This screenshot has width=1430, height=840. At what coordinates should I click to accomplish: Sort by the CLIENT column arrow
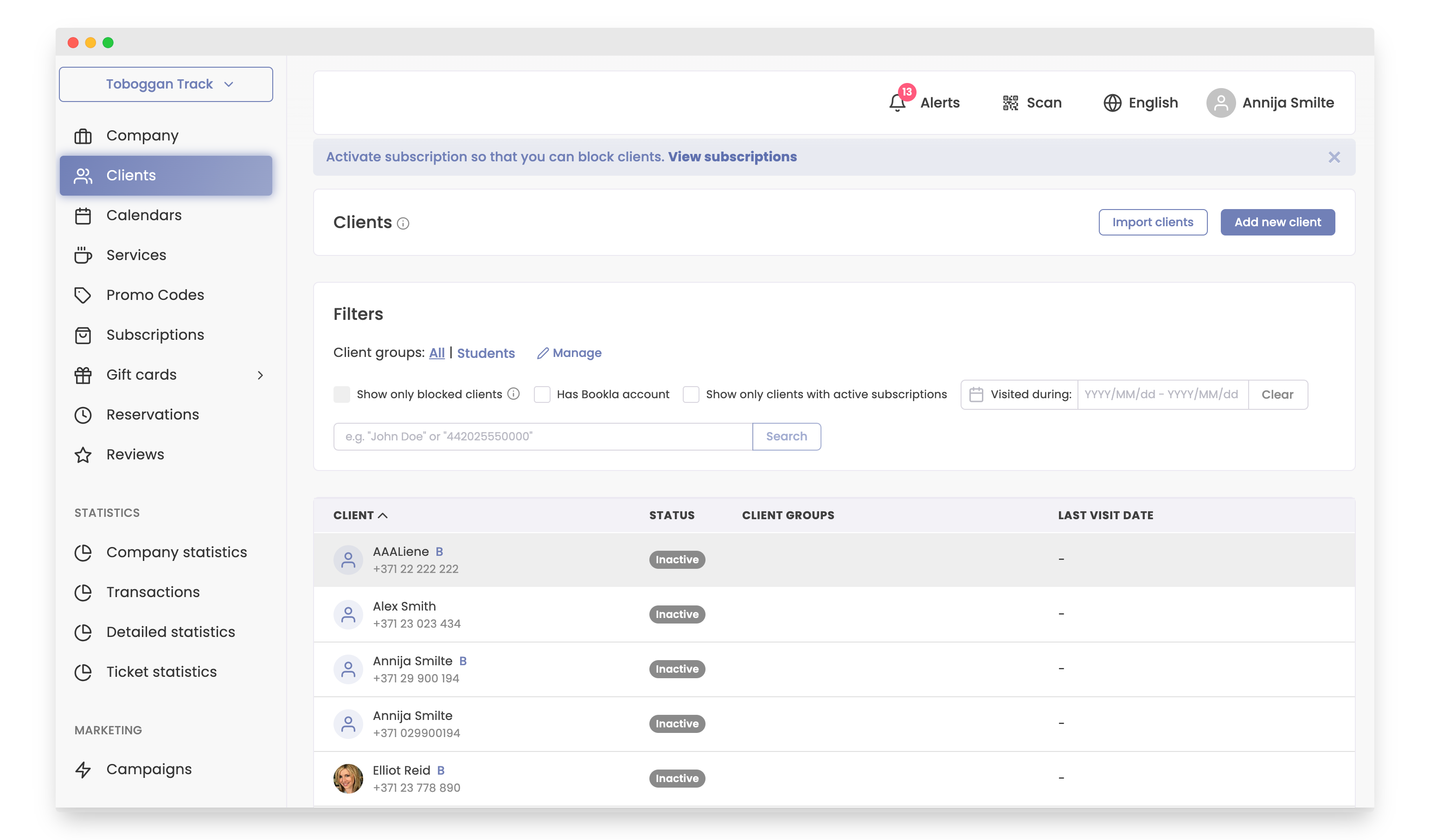point(383,515)
